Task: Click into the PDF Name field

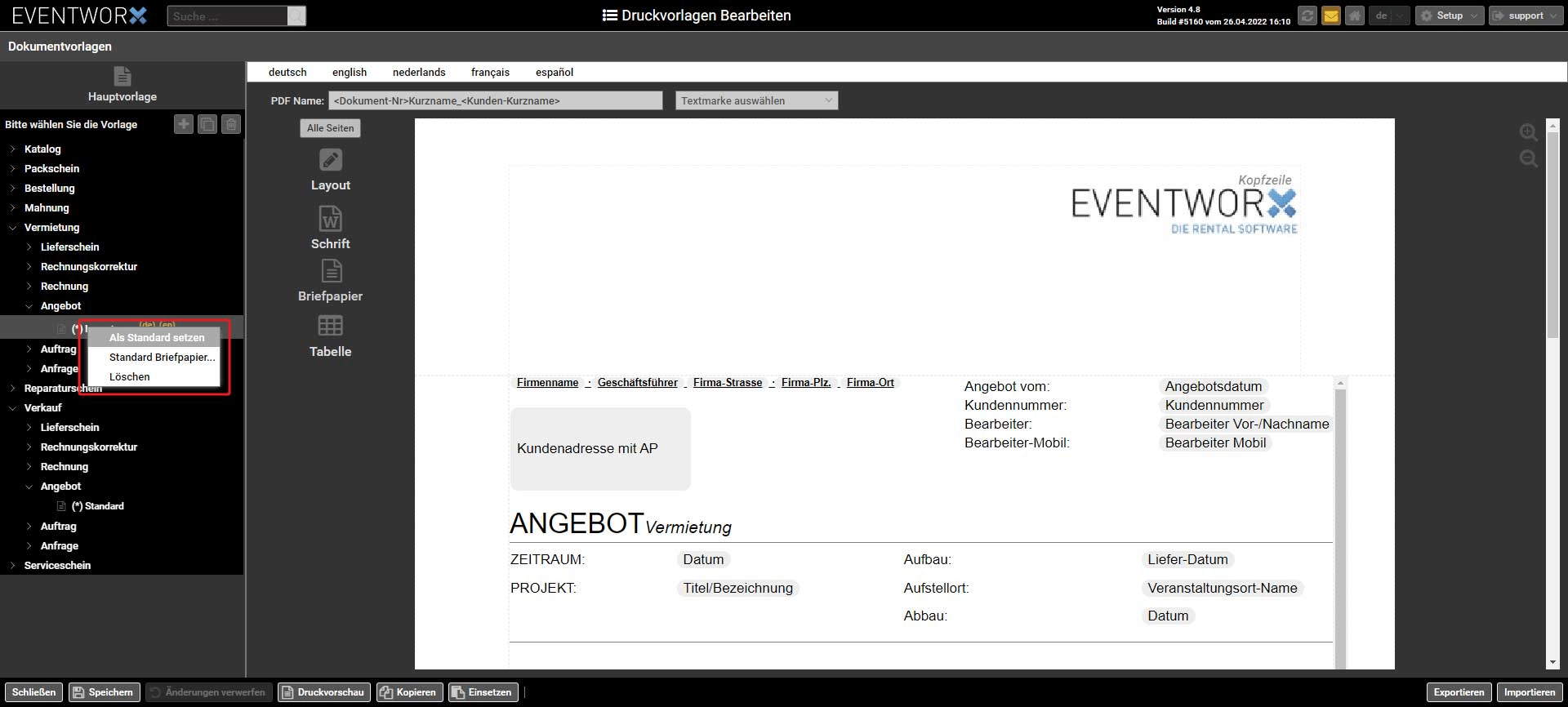Action: pyautogui.click(x=495, y=100)
